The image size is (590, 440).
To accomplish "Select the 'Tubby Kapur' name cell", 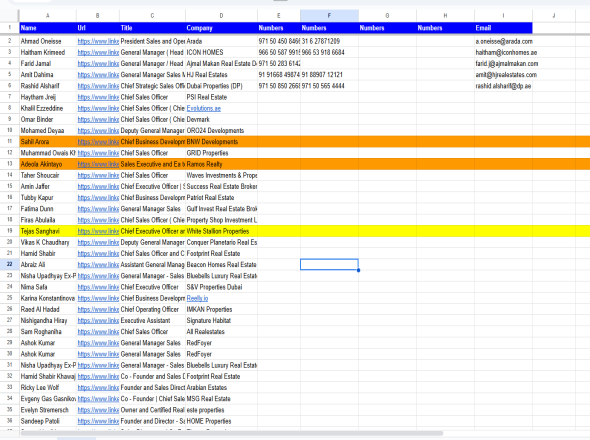I will coord(48,198).
